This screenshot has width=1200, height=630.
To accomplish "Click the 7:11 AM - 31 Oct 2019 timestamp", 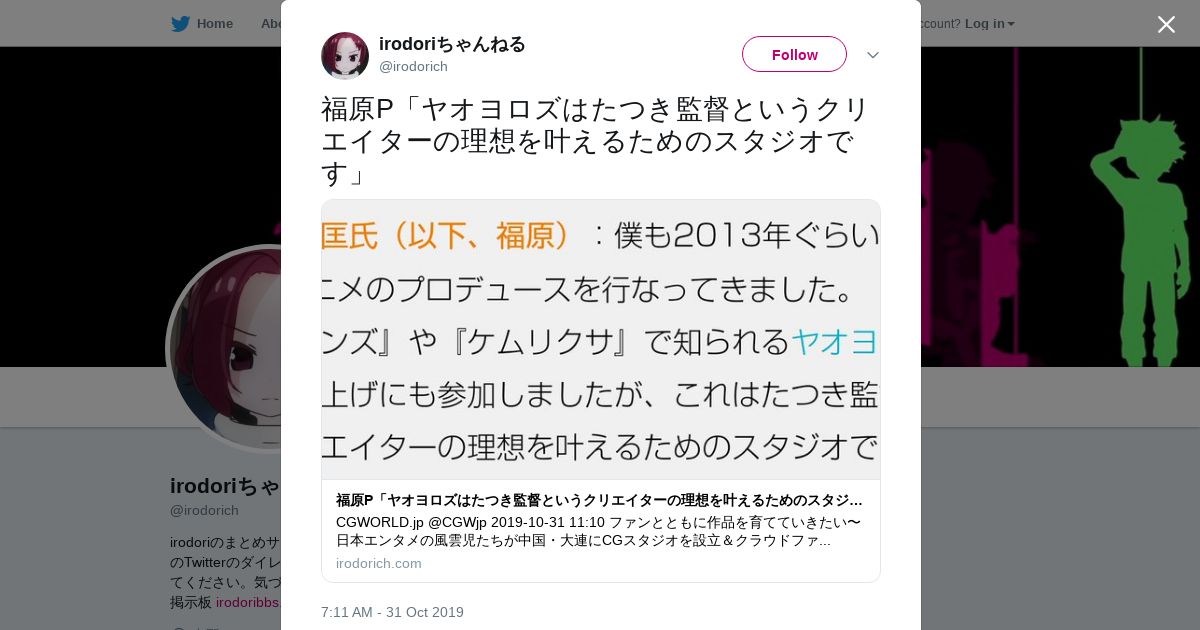I will pyautogui.click(x=392, y=612).
